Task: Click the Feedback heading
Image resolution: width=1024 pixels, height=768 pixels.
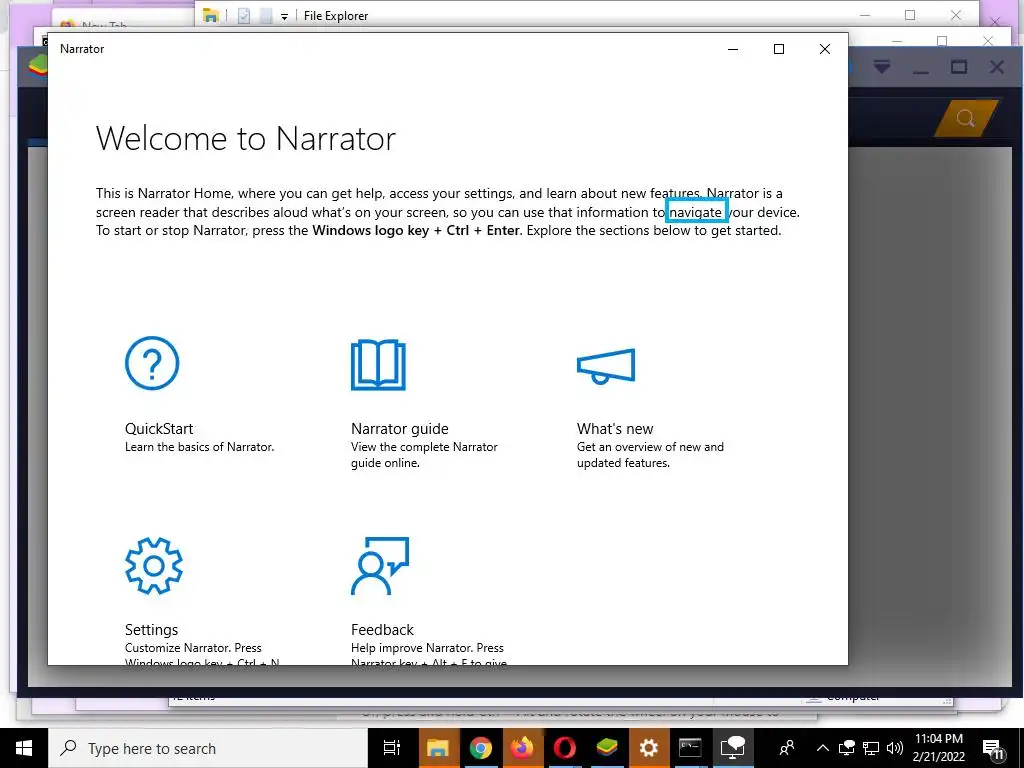Action: pyautogui.click(x=382, y=630)
